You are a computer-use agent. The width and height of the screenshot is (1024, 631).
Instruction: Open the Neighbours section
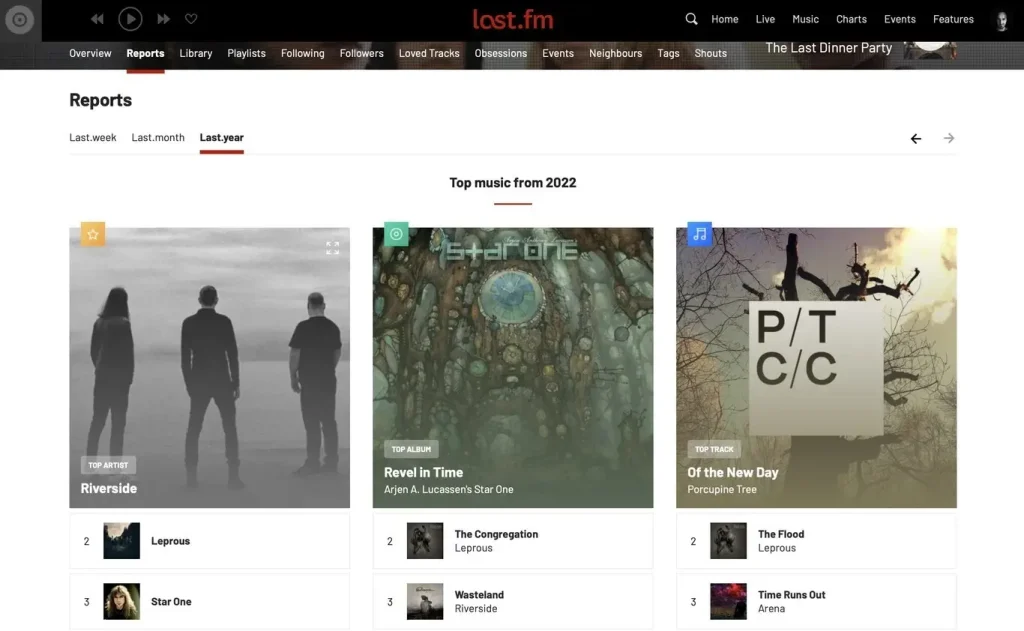click(615, 53)
